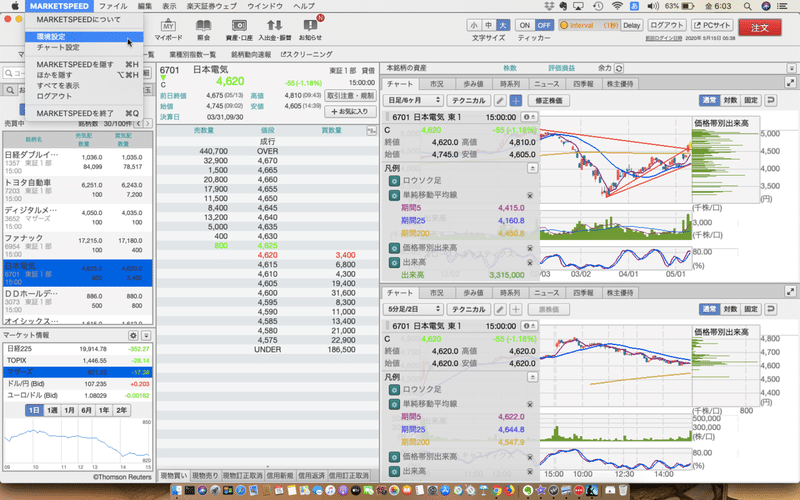Open Spotlight search in the menu bar
This screenshot has width=800, height=500.
[747, 6]
